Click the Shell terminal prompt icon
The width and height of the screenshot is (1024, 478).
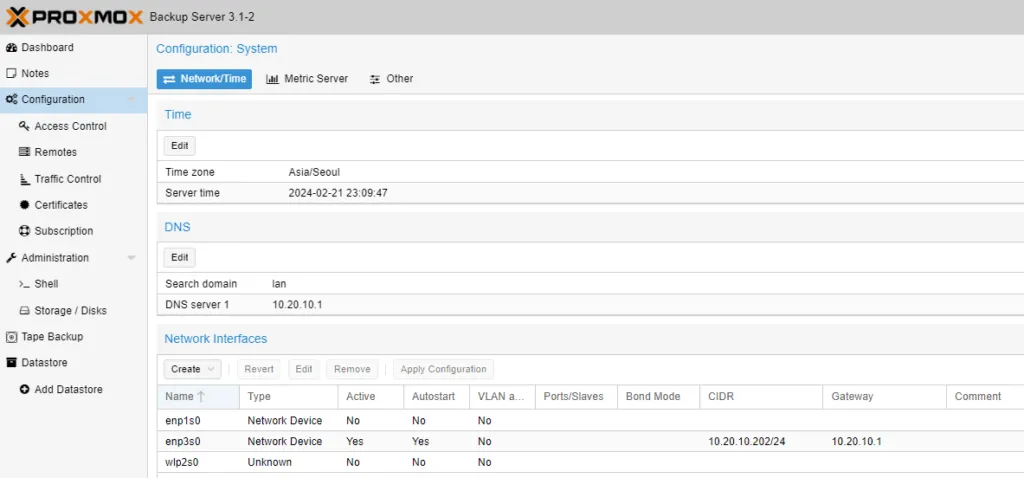24,284
